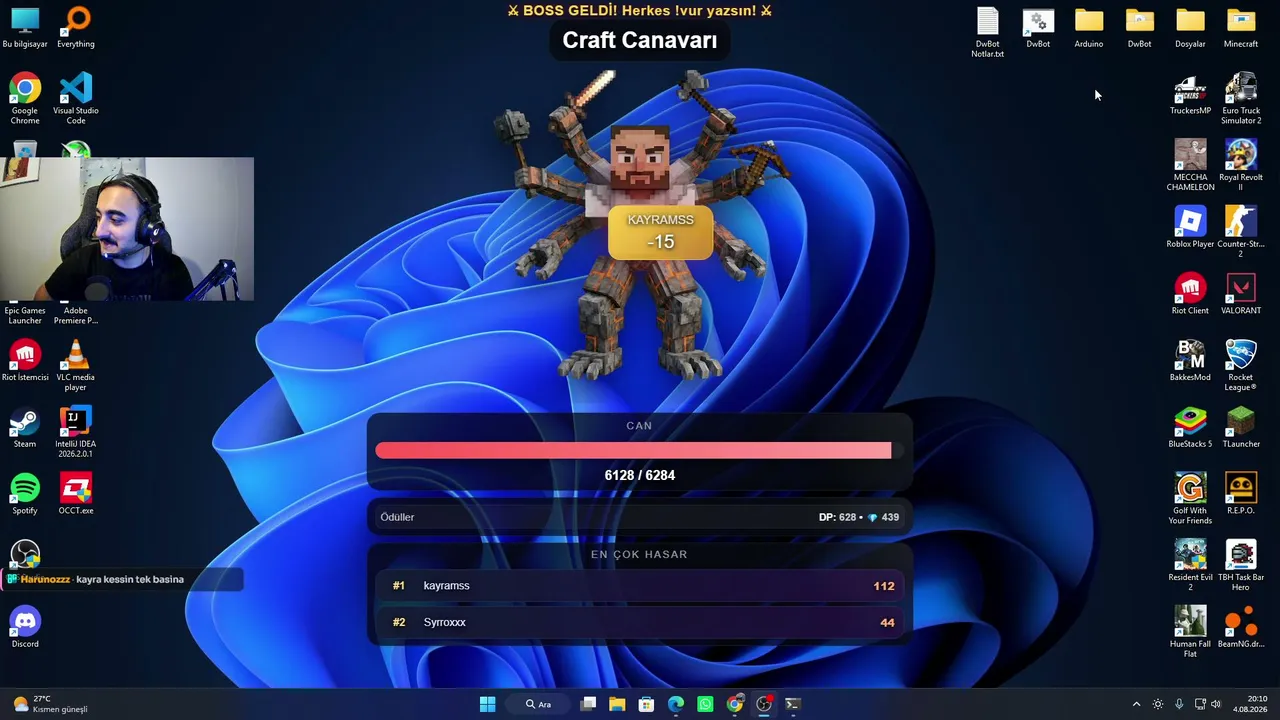Screen dimensions: 1280x720
Task: Open the Windows Start menu
Action: point(487,704)
